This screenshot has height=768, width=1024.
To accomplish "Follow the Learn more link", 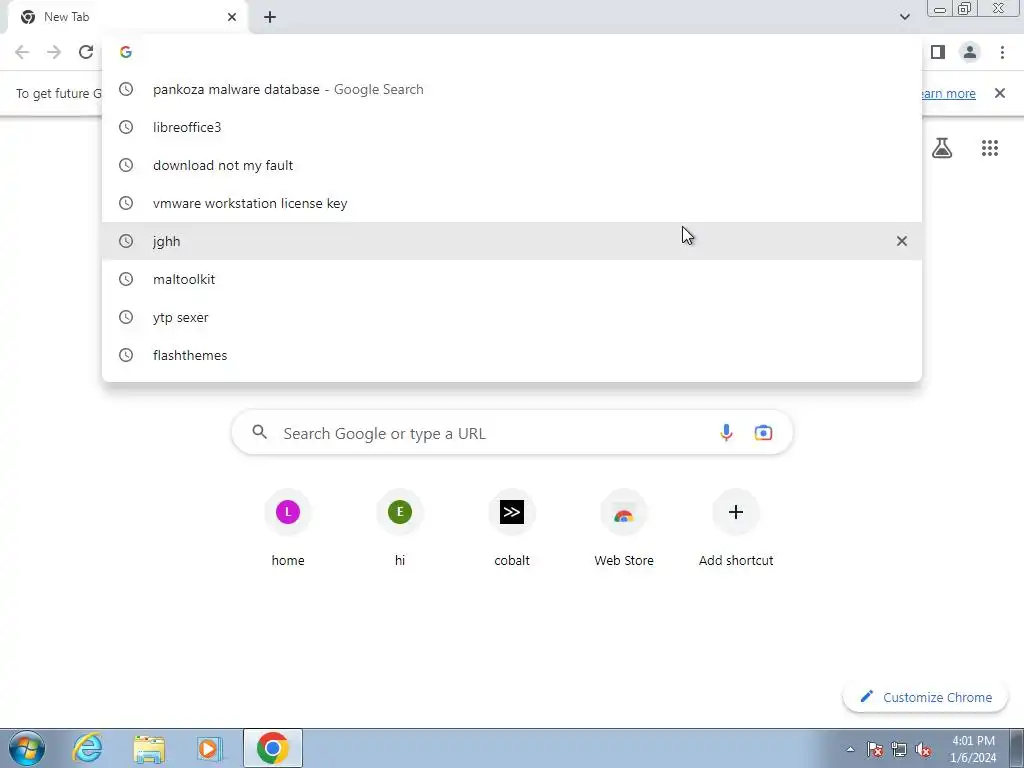I will (949, 93).
